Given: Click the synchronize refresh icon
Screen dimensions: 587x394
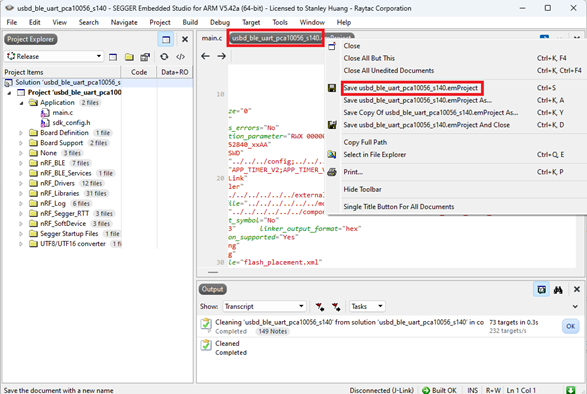Looking at the screenshot, I should coord(164,56).
